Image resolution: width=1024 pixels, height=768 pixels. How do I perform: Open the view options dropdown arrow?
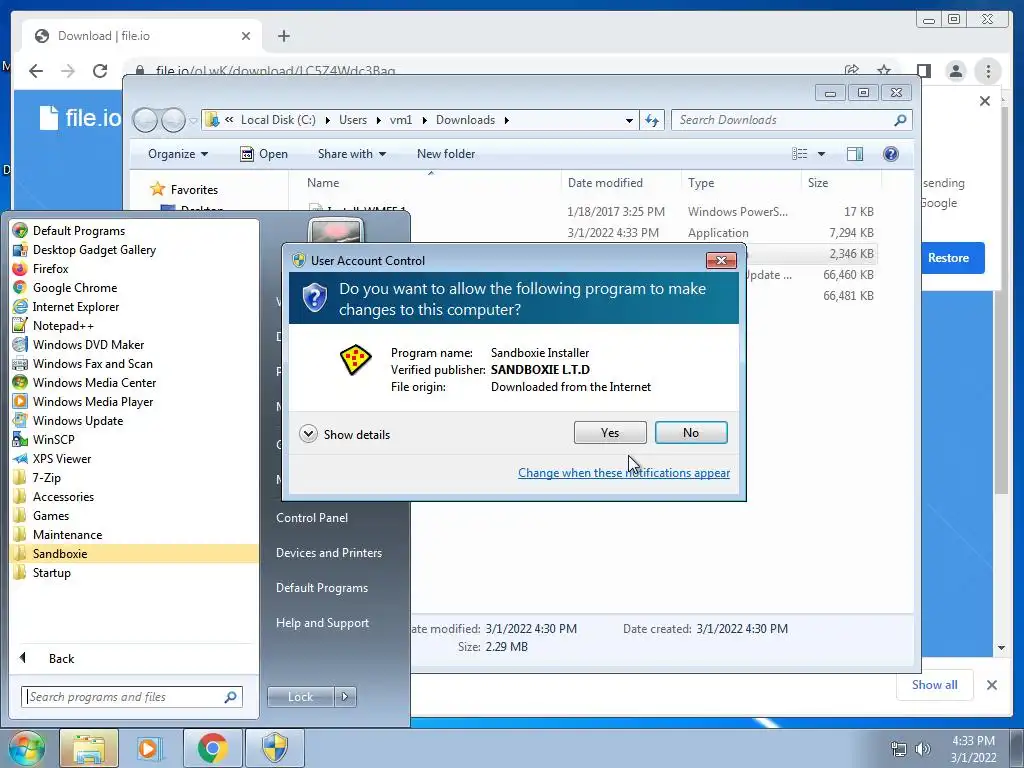[x=822, y=154]
